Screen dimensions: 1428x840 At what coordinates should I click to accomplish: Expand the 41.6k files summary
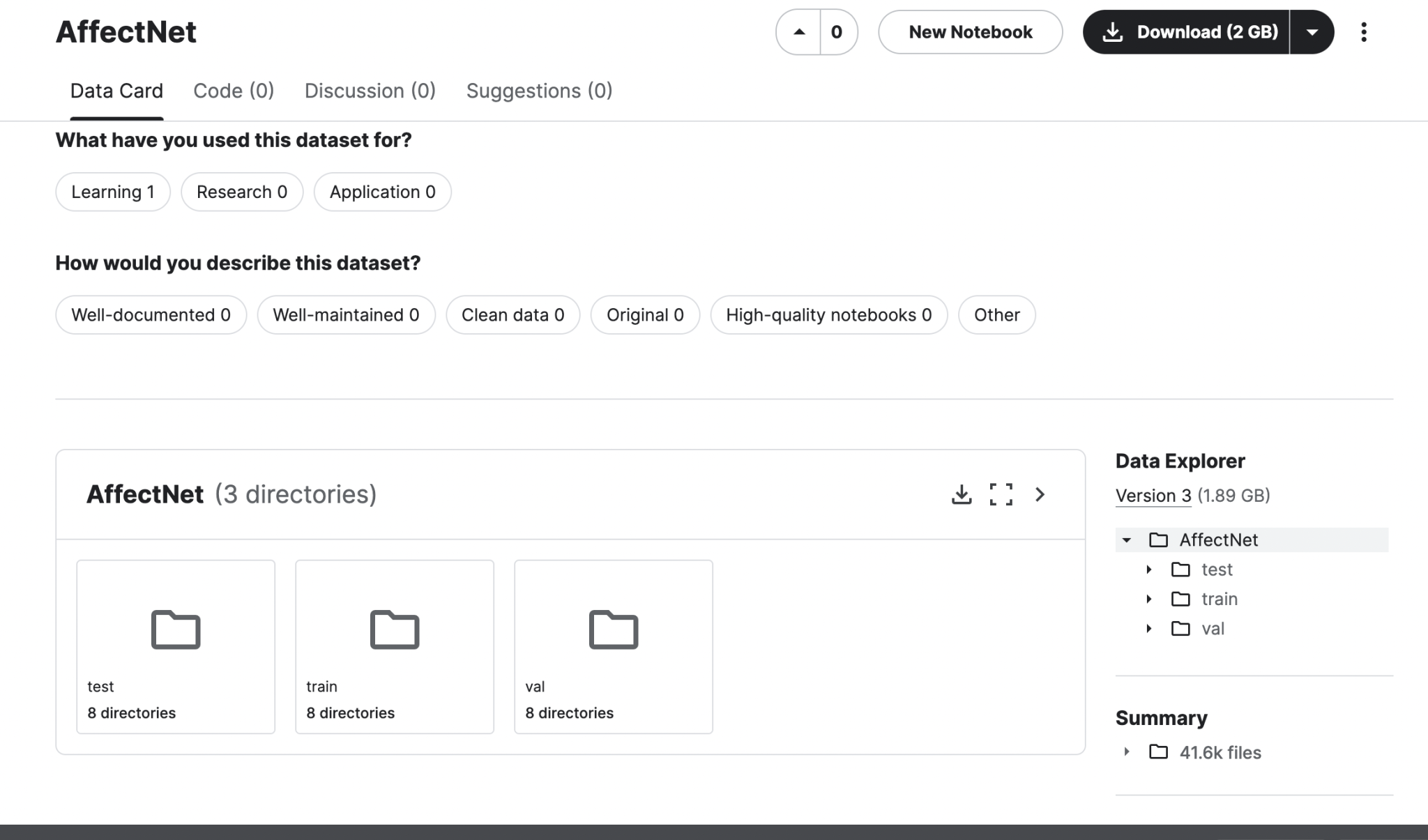1127,752
